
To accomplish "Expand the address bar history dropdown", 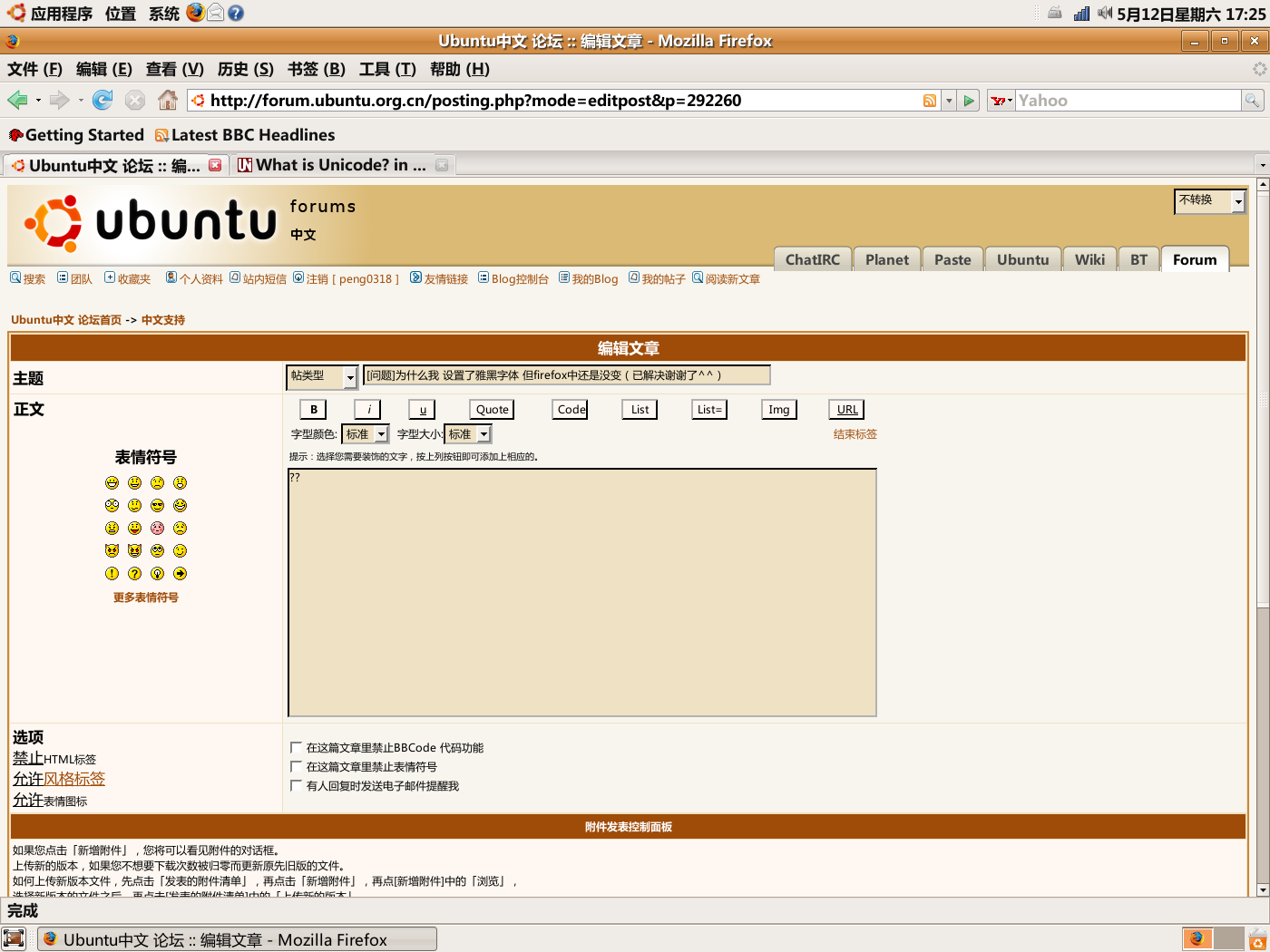I will 949,101.
